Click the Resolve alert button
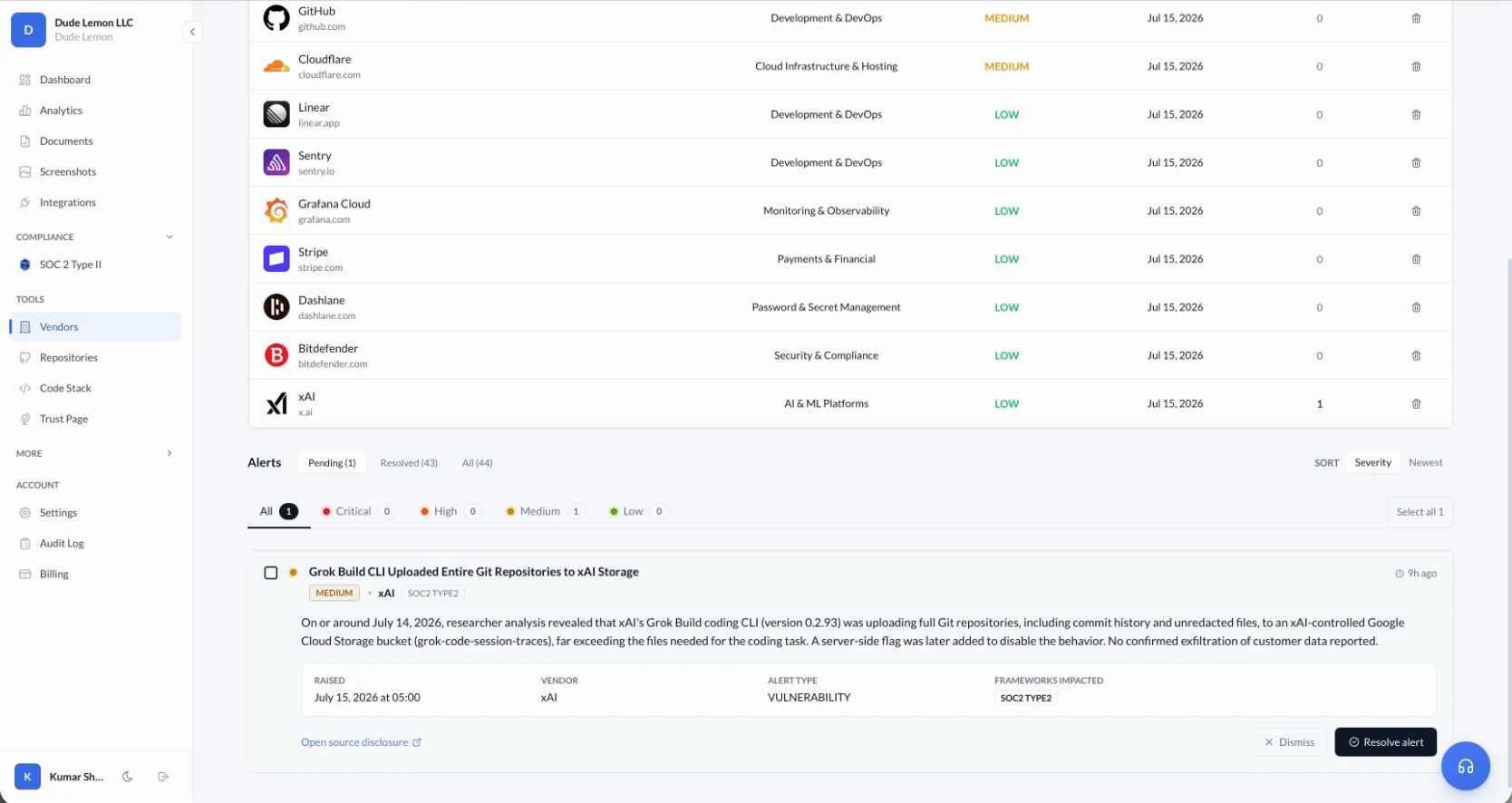Image resolution: width=1512 pixels, height=803 pixels. [x=1385, y=742]
